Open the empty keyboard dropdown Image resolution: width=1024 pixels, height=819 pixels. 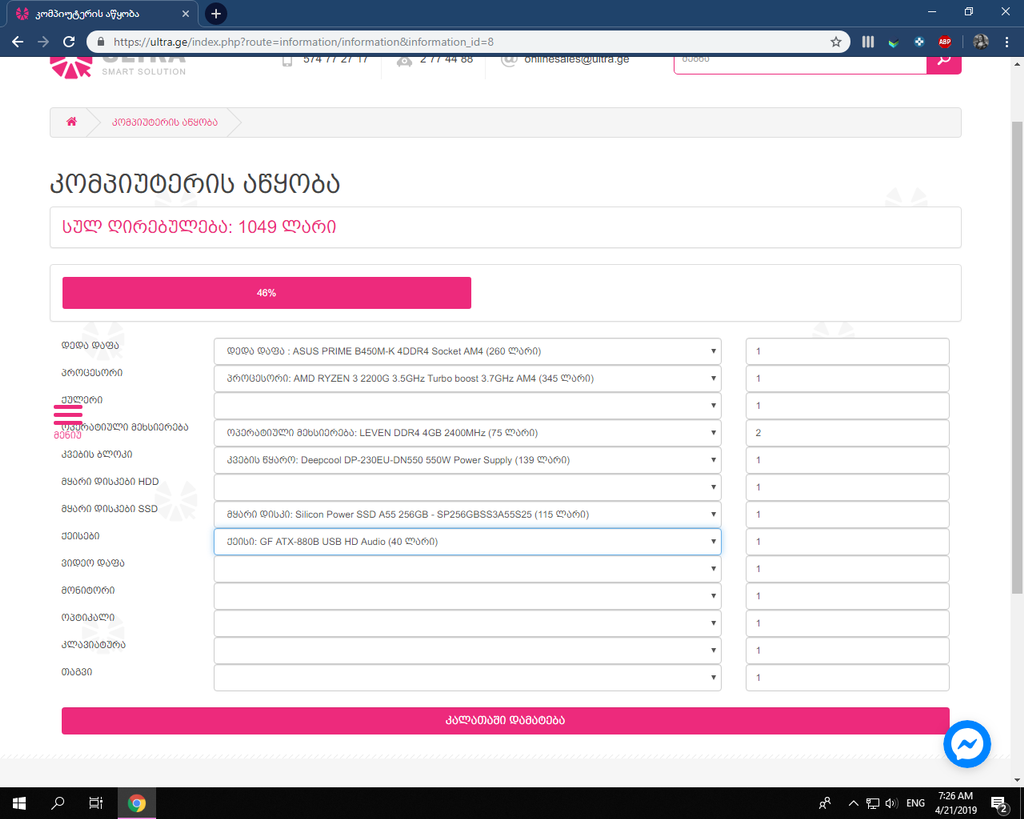click(x=468, y=650)
